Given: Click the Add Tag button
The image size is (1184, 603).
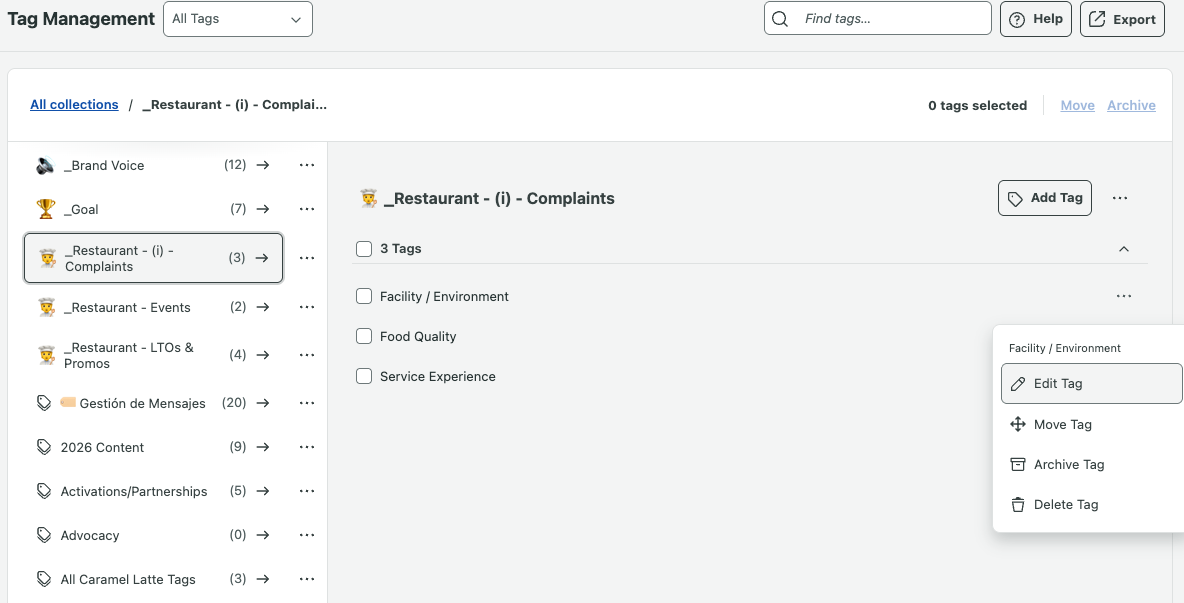Looking at the screenshot, I should tap(1044, 198).
